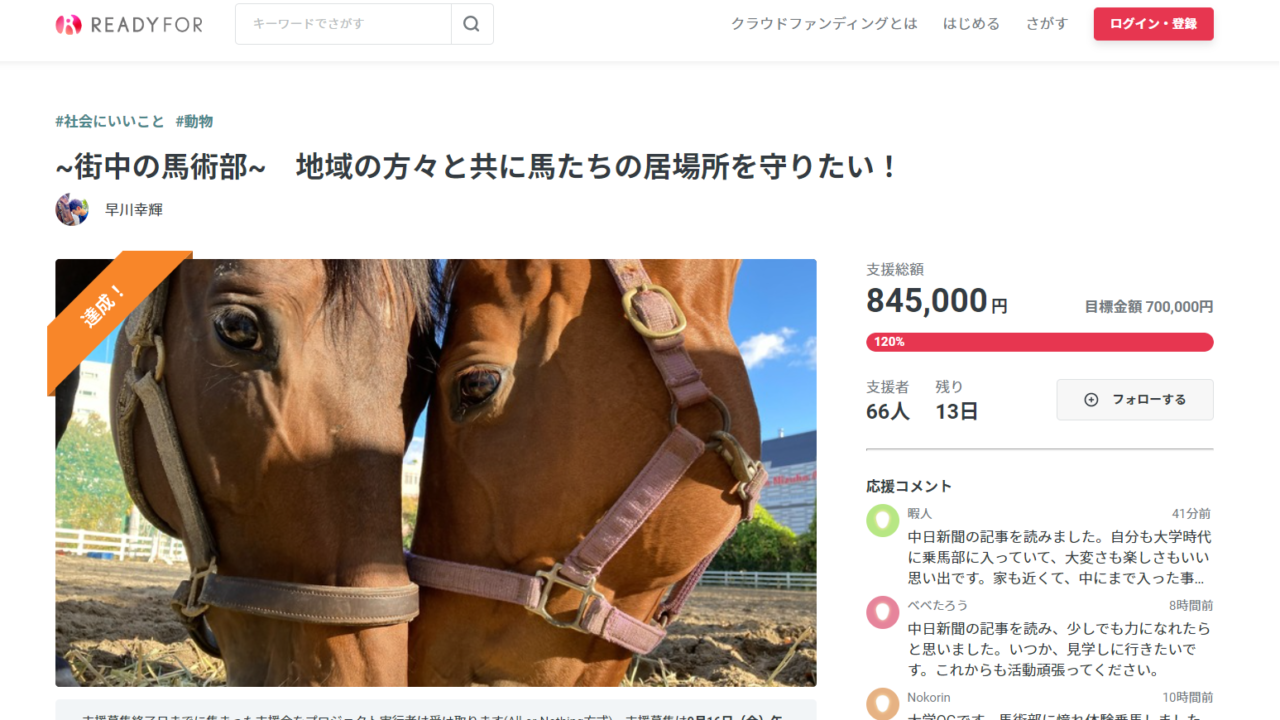1280x720 pixels.
Task: Click the plus icon in フォローする button
Action: click(x=1091, y=400)
